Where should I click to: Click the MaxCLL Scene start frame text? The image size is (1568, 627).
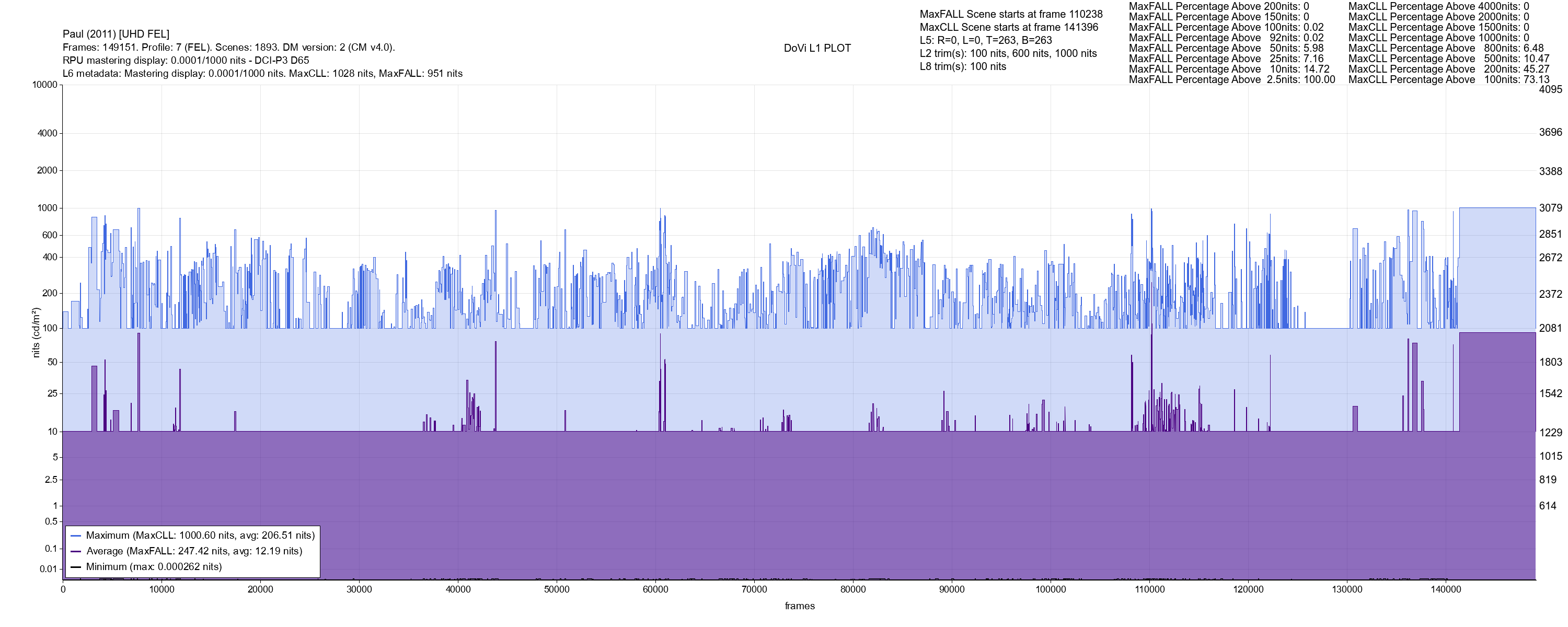click(x=1009, y=27)
